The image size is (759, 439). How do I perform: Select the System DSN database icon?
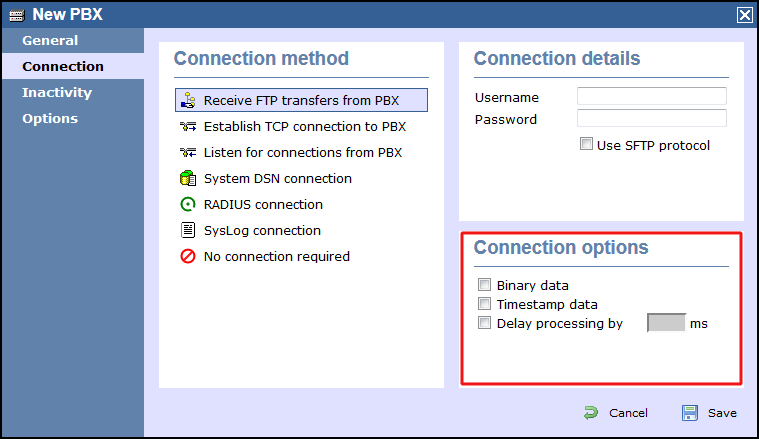tap(188, 178)
